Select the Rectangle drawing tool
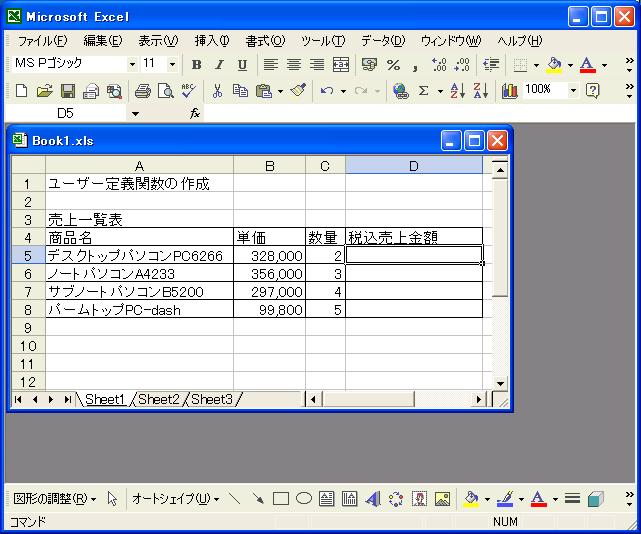This screenshot has height=534, width=641. (281, 499)
